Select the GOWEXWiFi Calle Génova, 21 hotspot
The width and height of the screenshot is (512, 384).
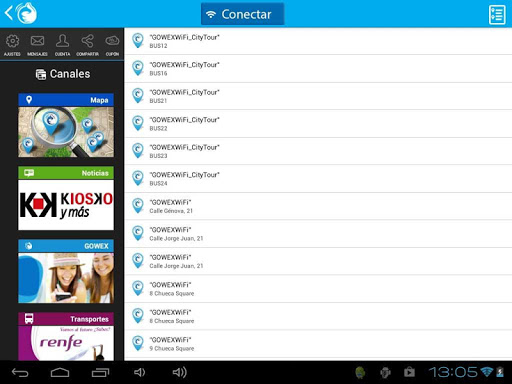pyautogui.click(x=318, y=206)
